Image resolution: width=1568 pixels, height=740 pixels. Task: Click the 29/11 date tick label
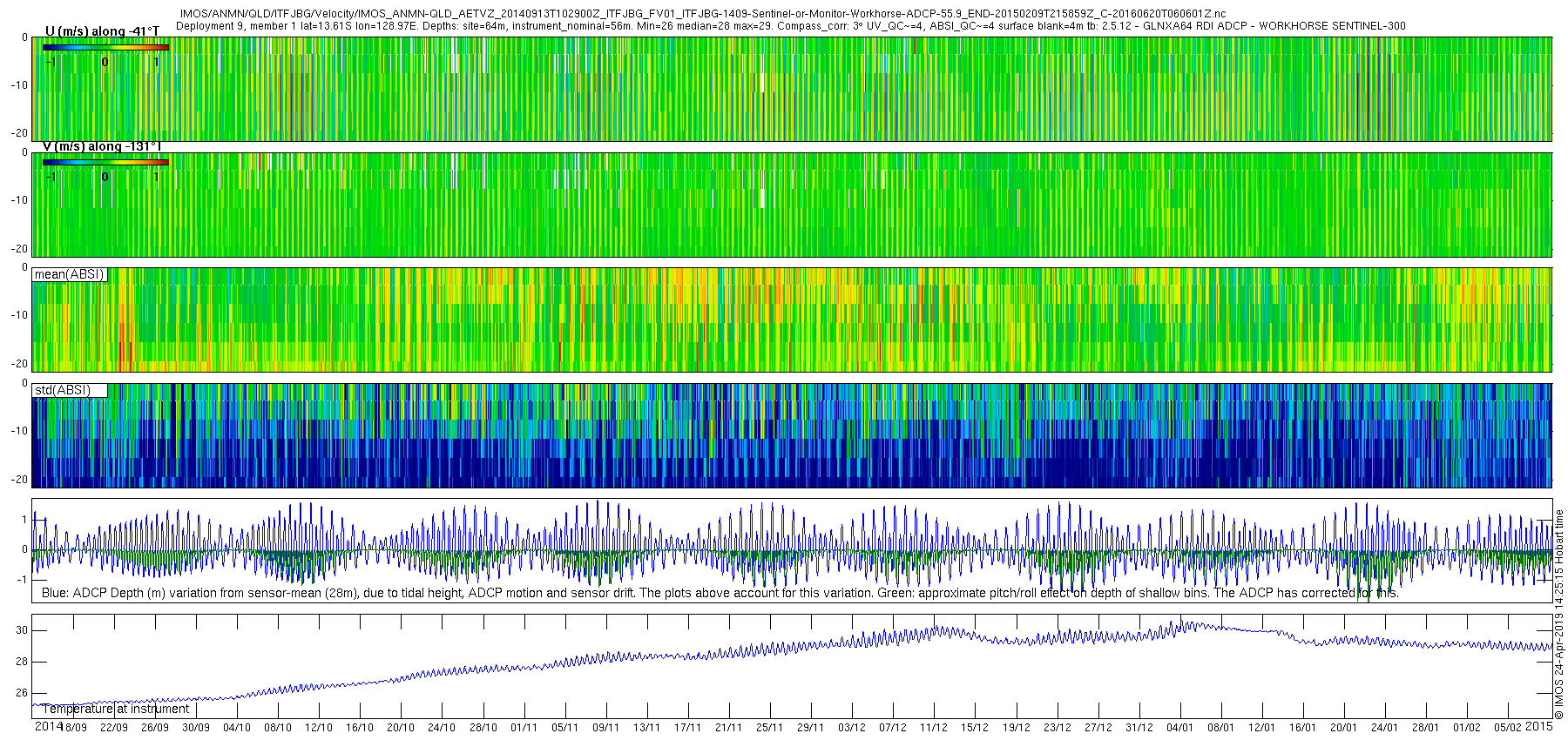(810, 728)
